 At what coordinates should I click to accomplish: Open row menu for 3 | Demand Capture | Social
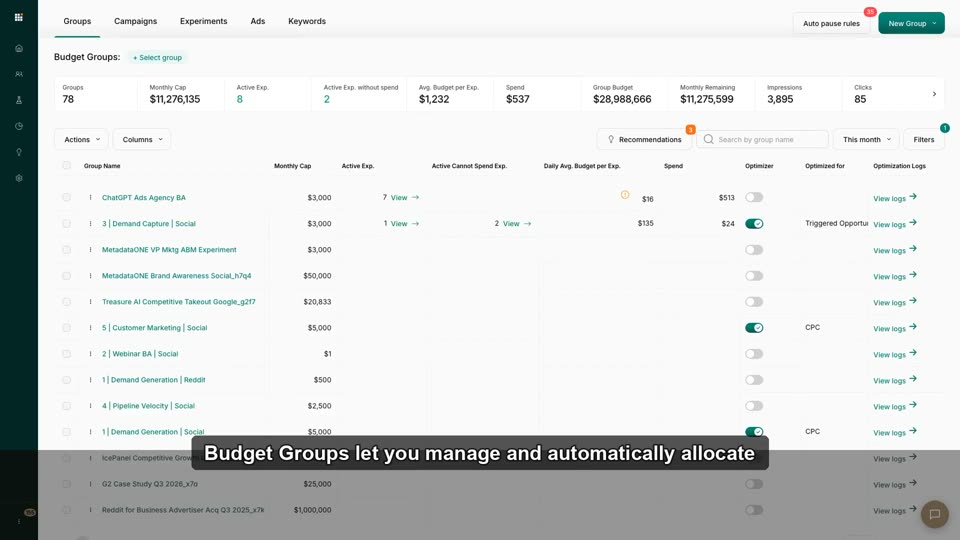[90, 223]
